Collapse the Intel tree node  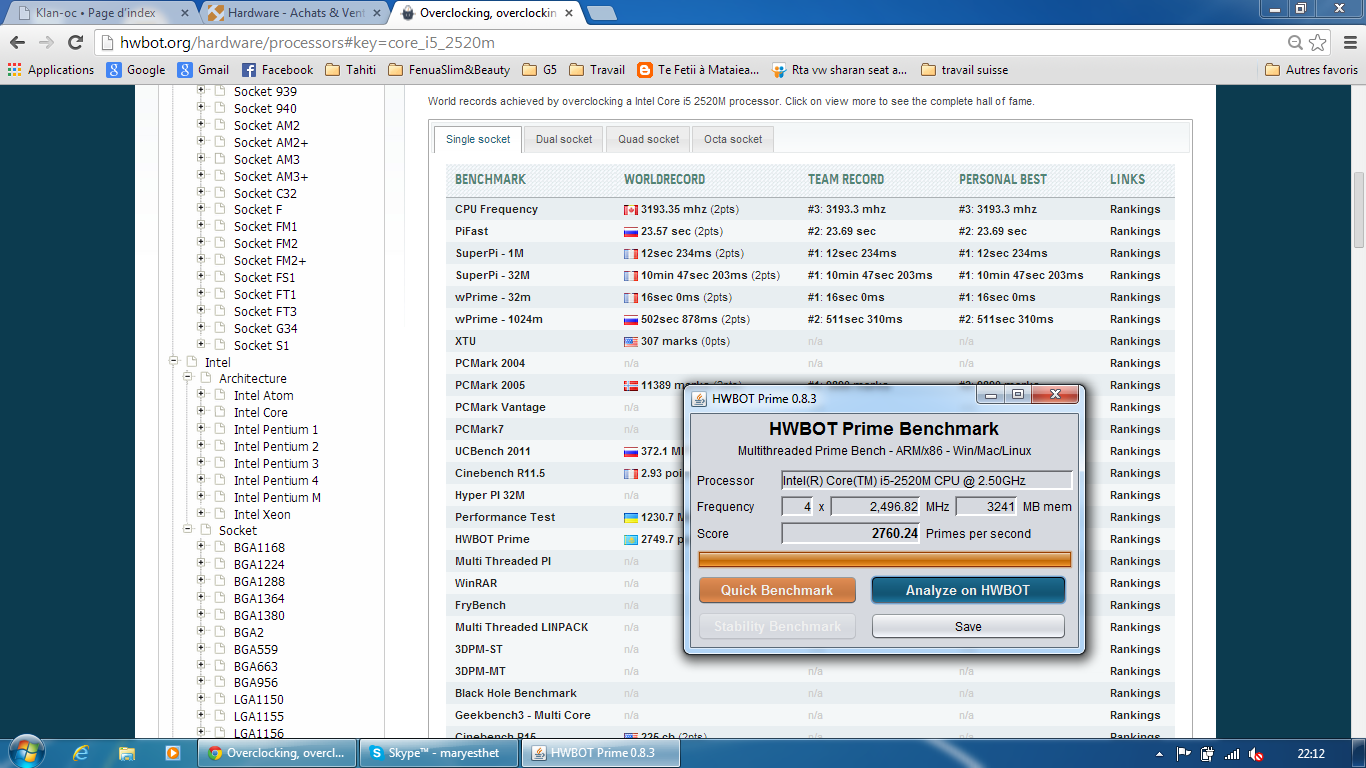(x=173, y=362)
